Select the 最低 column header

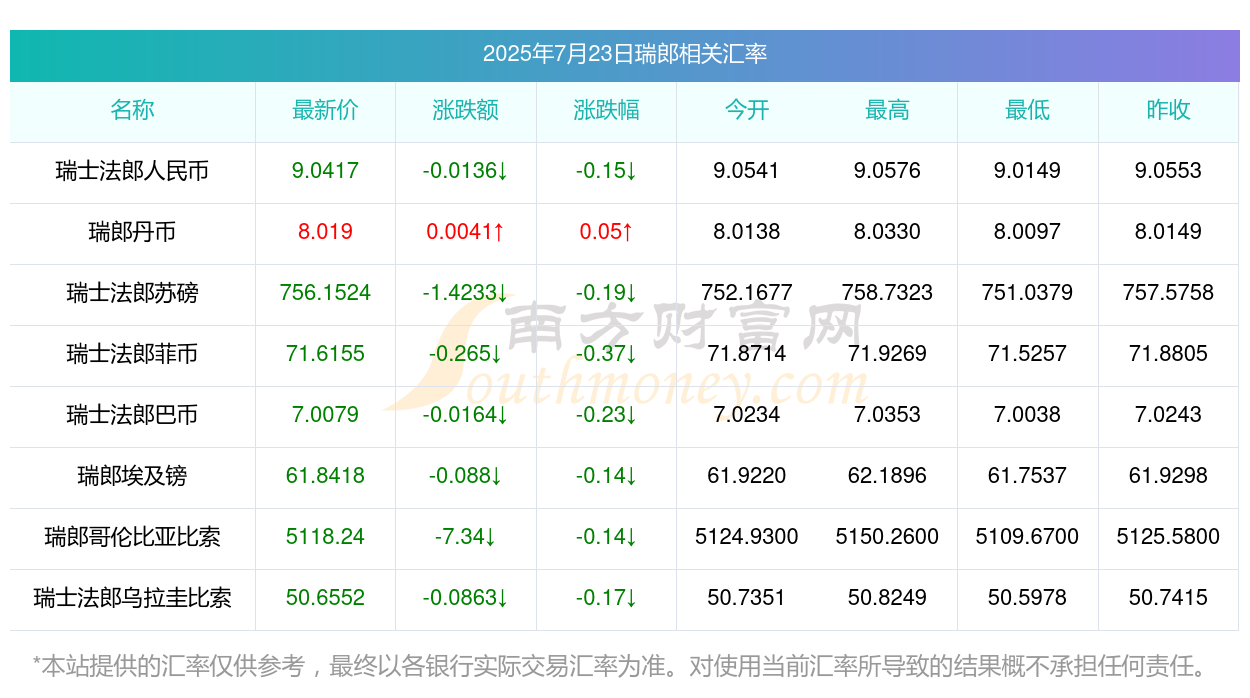tap(1028, 110)
